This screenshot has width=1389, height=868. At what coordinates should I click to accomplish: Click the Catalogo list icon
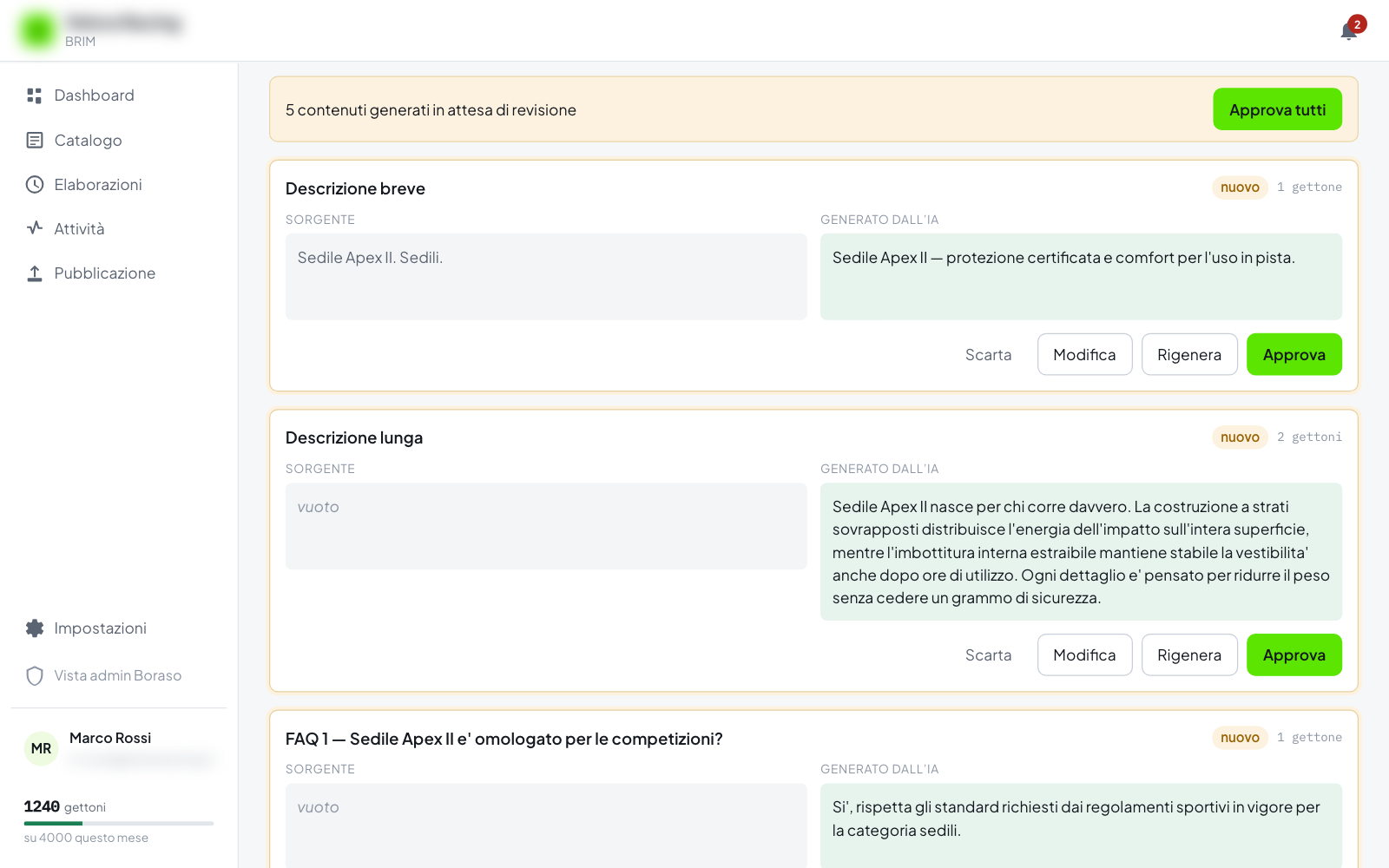pos(35,140)
